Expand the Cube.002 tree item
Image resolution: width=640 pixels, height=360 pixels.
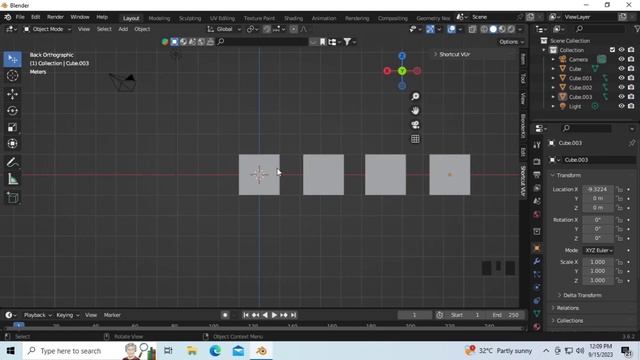coord(553,87)
